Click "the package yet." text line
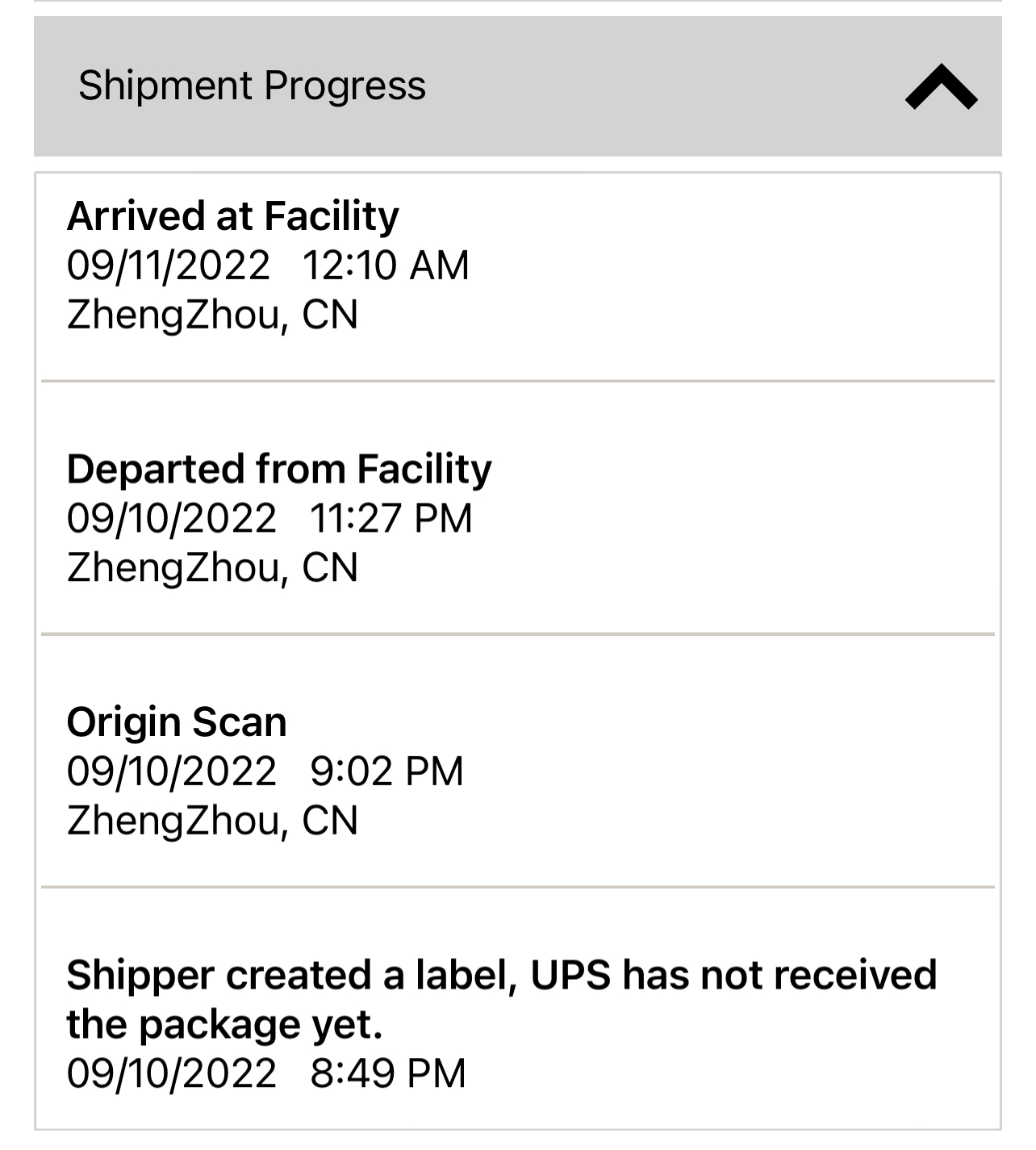 [224, 1024]
